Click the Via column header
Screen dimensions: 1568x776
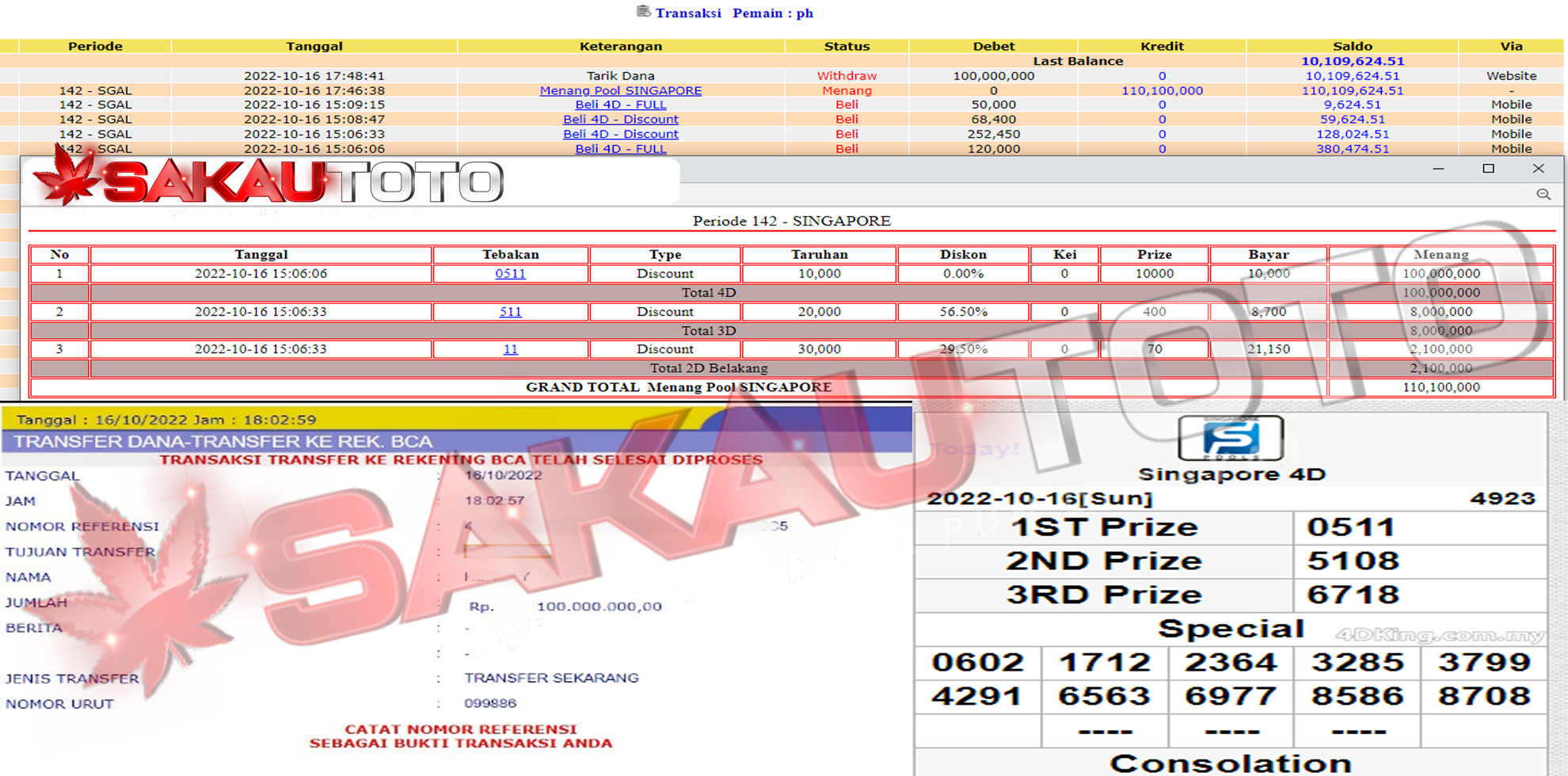click(1511, 46)
